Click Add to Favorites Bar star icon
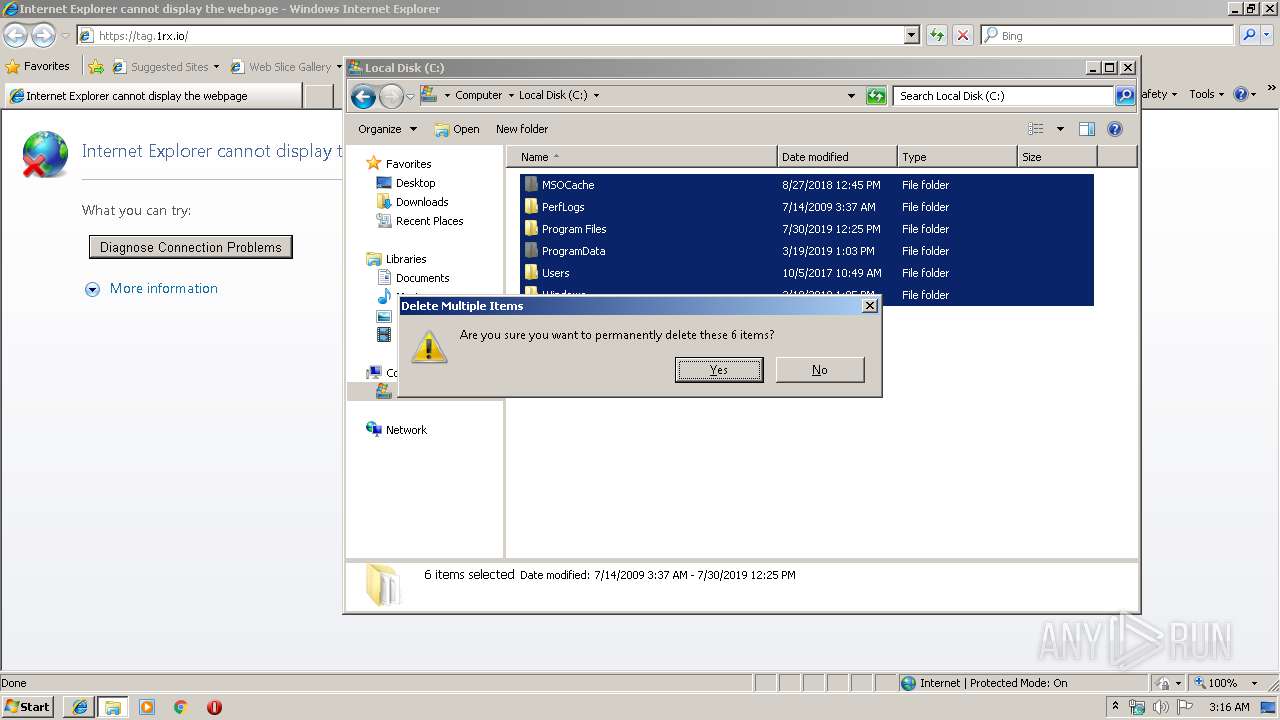 (x=96, y=67)
